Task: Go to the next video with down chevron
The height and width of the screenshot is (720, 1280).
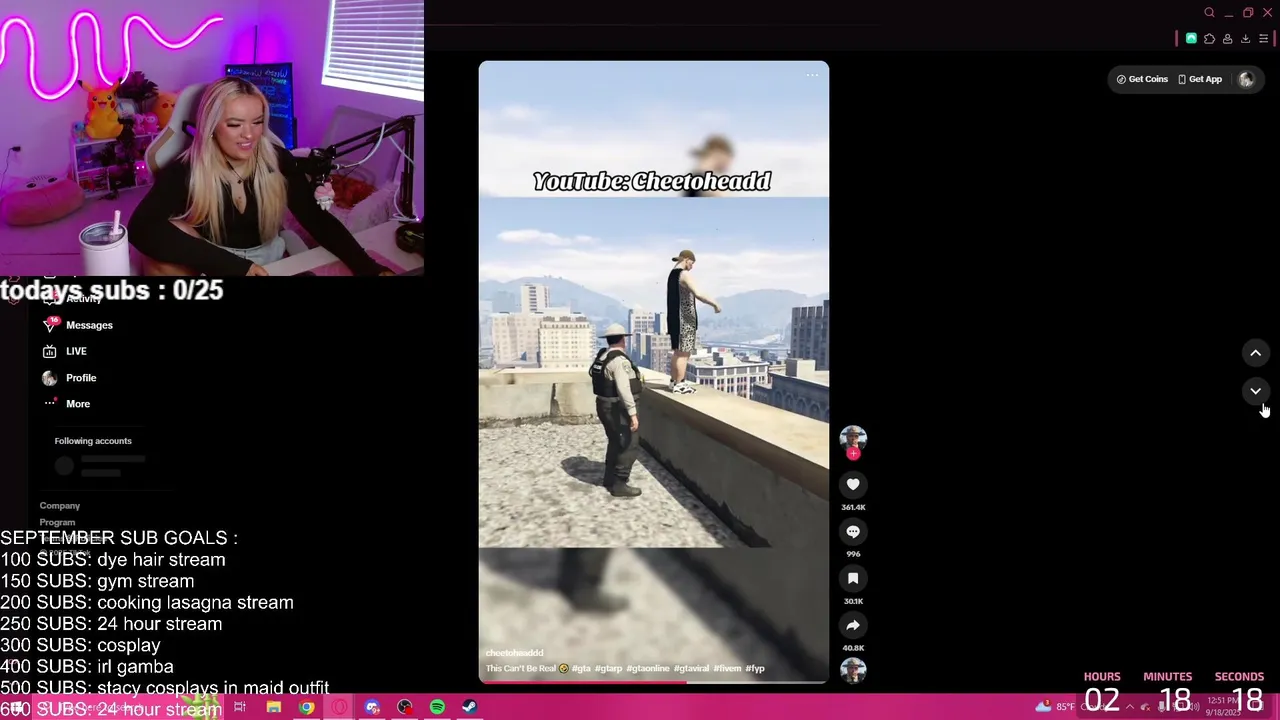Action: pyautogui.click(x=1256, y=391)
